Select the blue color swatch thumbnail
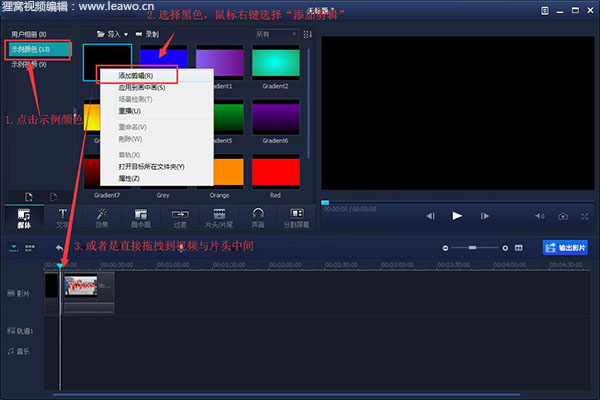 pos(163,57)
